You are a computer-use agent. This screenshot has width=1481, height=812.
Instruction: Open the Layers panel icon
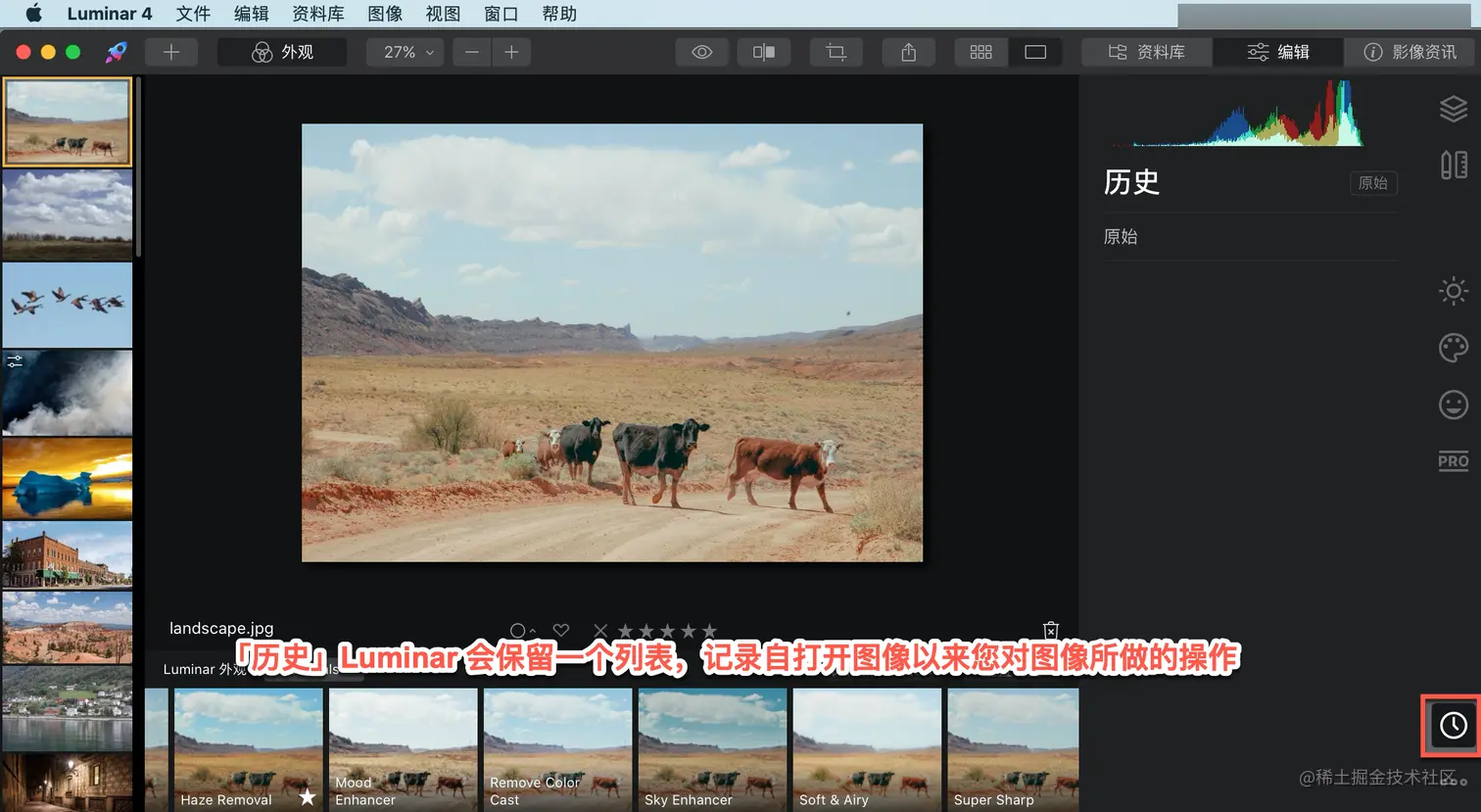pos(1454,109)
